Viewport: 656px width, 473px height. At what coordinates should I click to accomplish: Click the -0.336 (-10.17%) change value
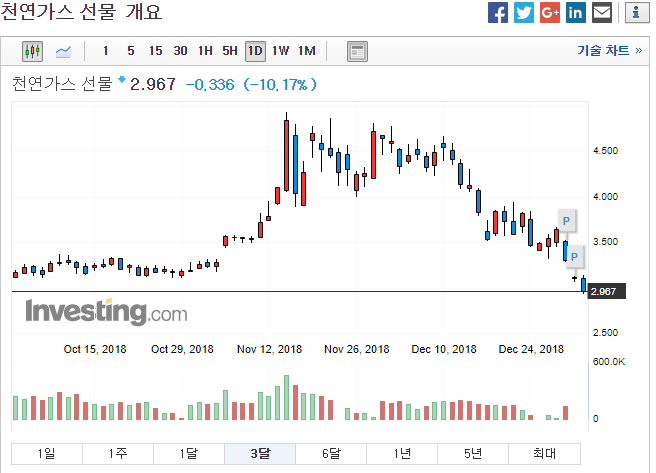251,85
